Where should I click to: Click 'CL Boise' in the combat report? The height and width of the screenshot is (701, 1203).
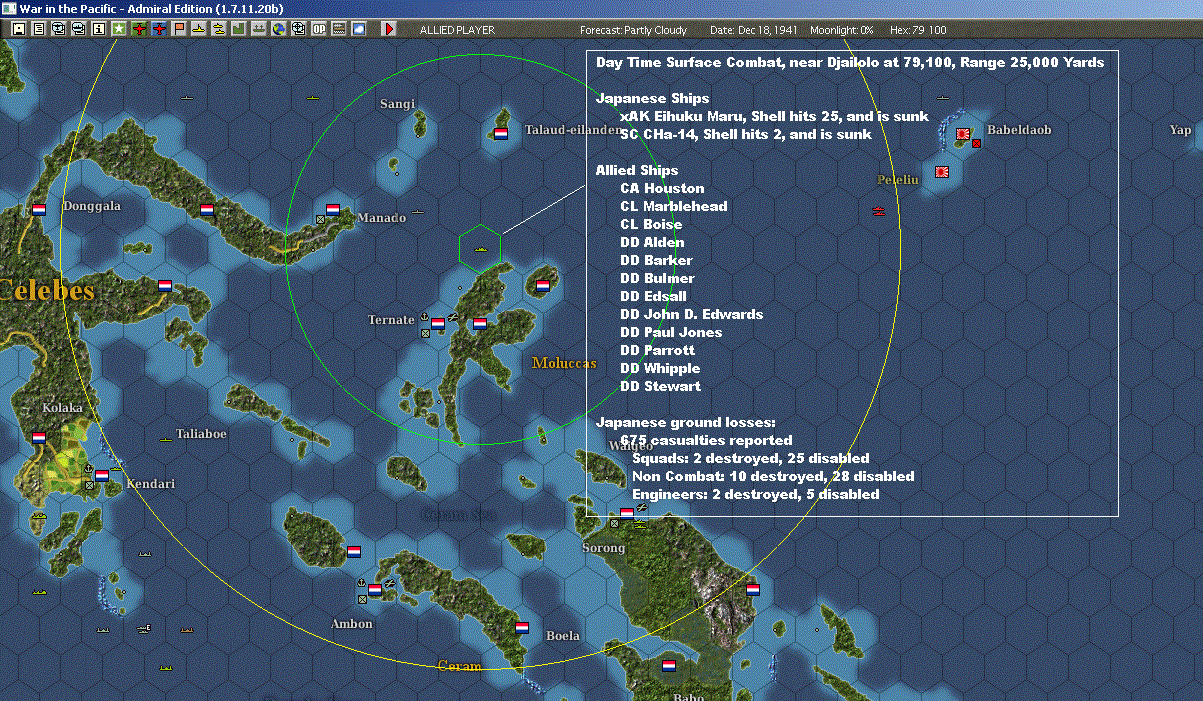(x=651, y=224)
